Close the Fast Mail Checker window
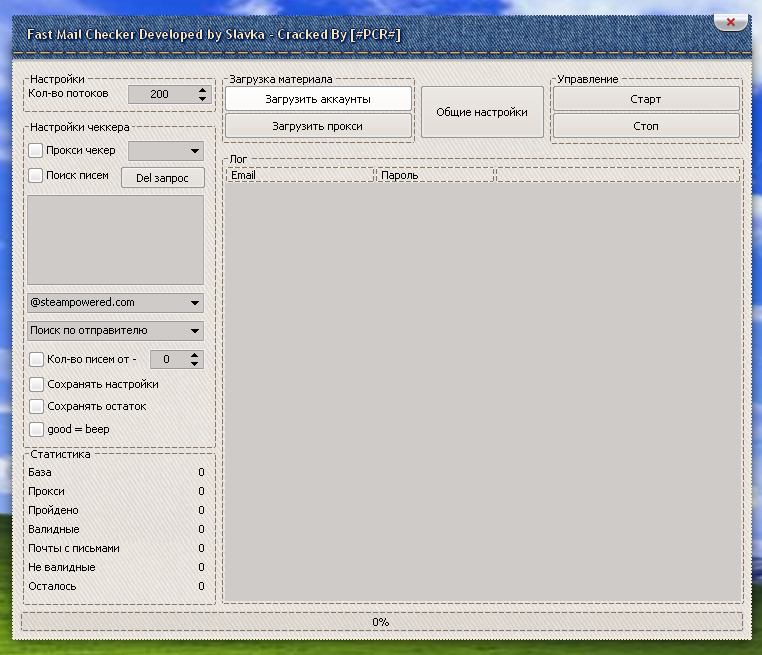Viewport: 762px width, 655px height. (730, 22)
